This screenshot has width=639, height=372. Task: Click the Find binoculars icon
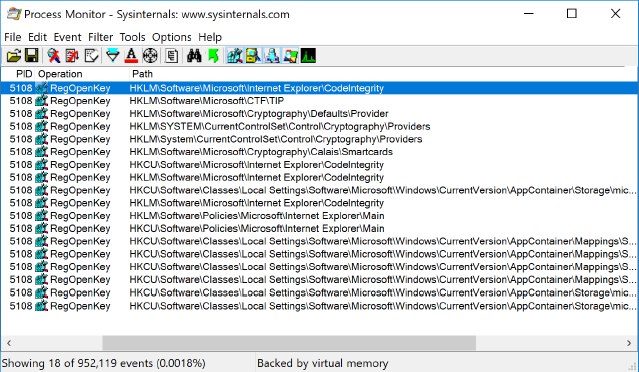click(x=194, y=55)
